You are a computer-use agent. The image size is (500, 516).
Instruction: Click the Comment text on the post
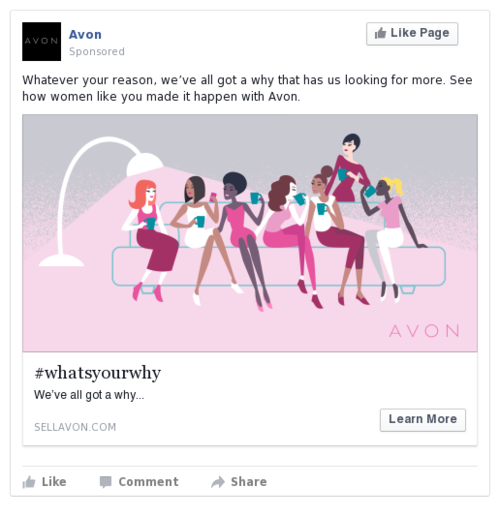148,482
